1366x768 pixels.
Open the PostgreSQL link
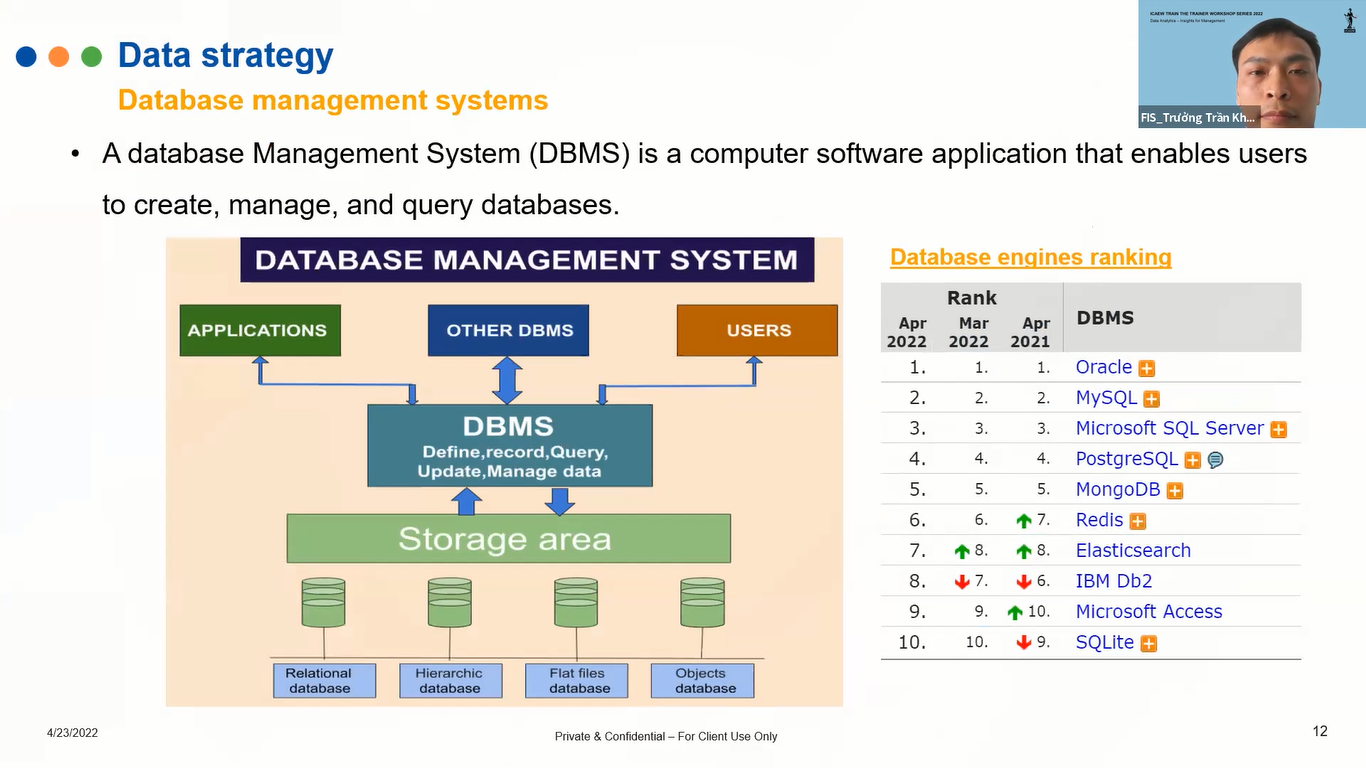point(1127,459)
